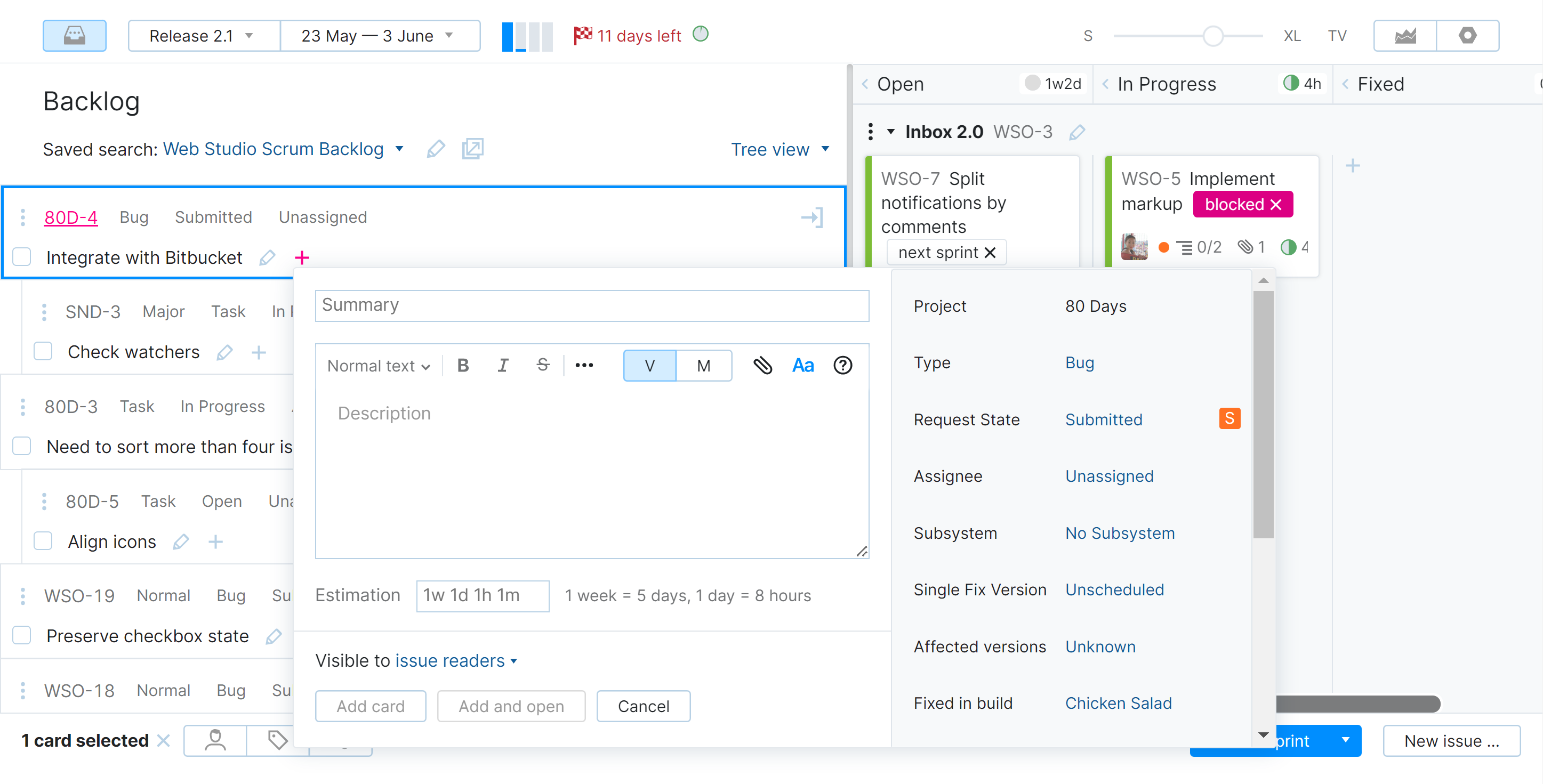This screenshot has width=1543, height=784.
Task: Collapse the Open column header
Action: click(865, 84)
